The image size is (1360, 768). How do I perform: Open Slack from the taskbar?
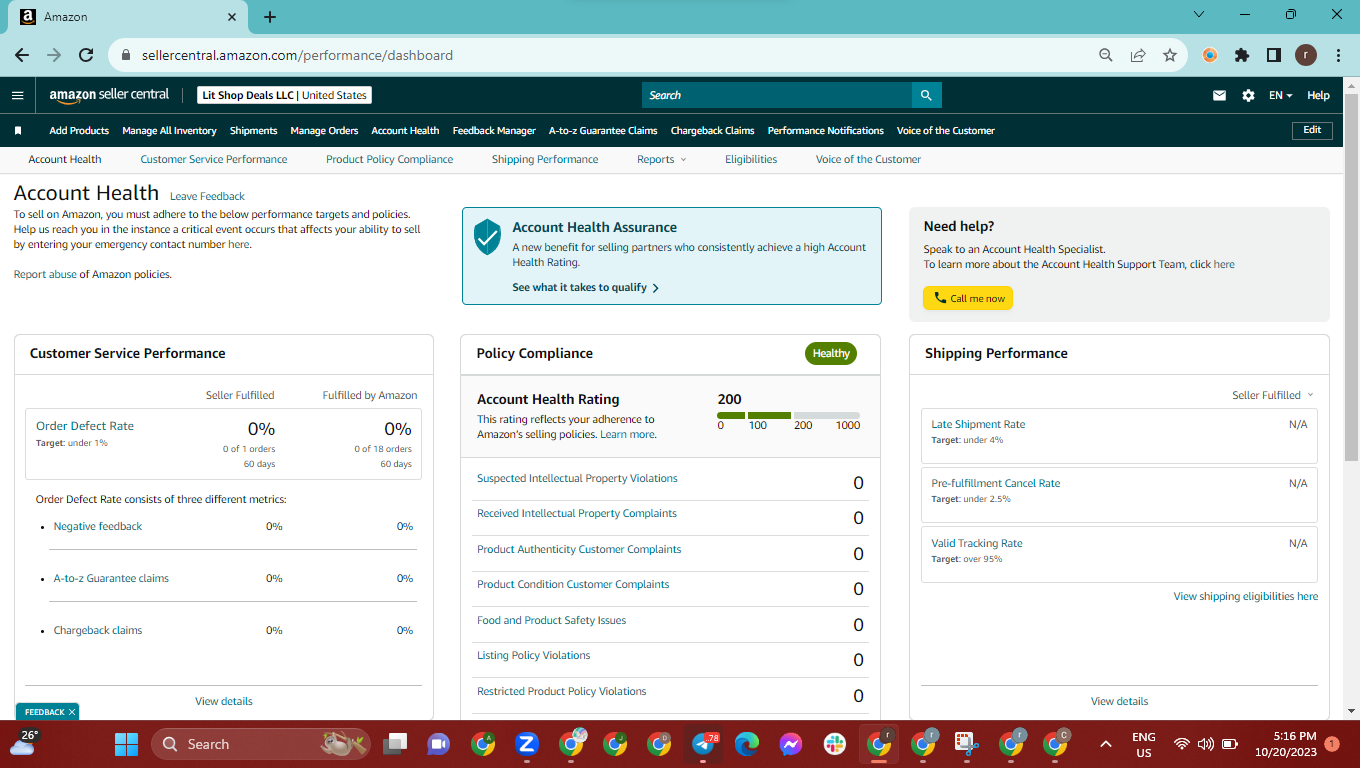coord(835,744)
